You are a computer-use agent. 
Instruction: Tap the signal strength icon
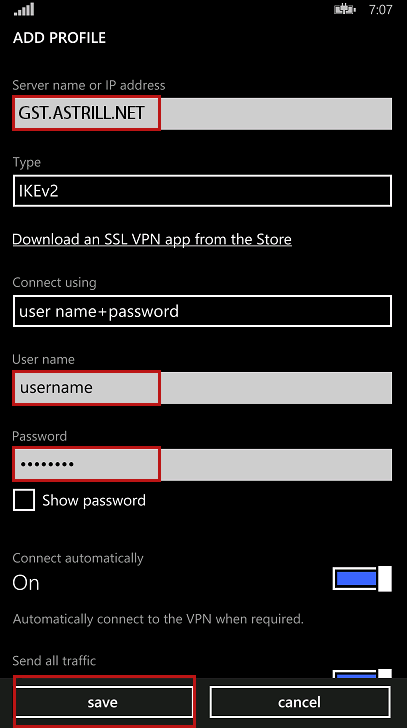point(24,9)
